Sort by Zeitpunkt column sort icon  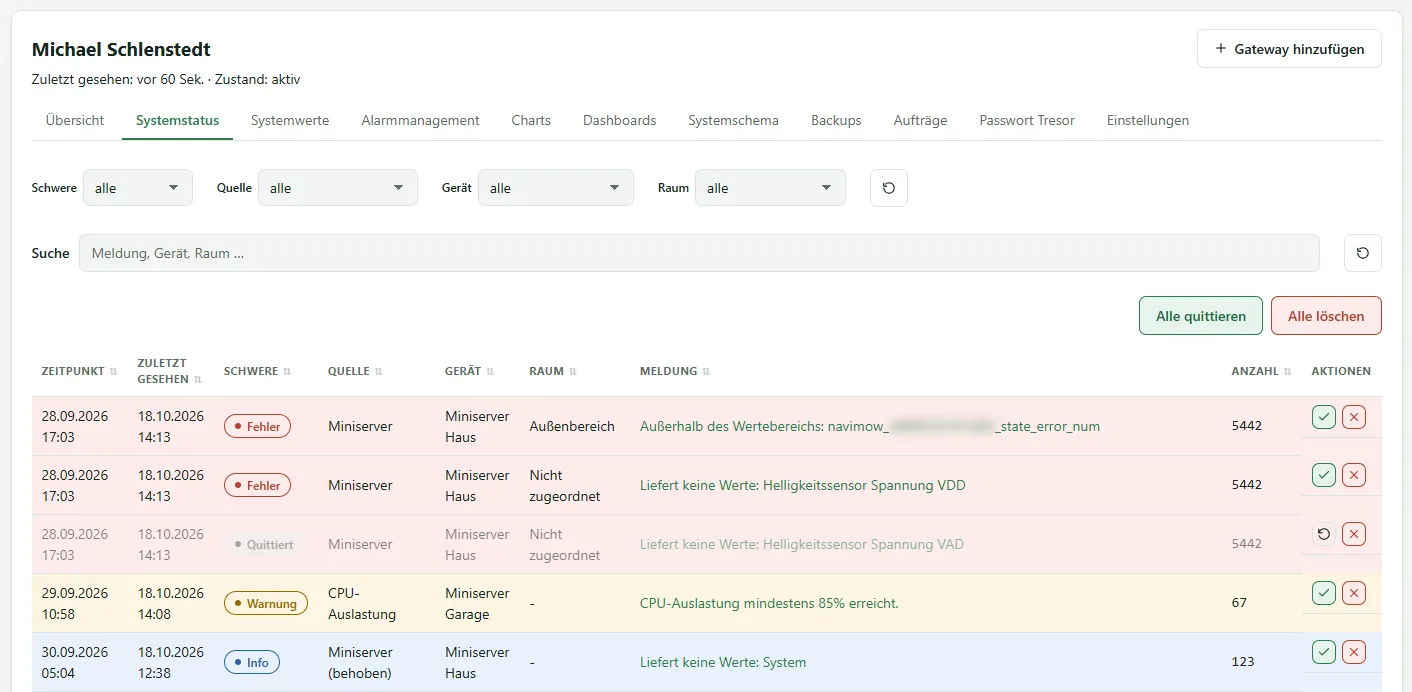point(114,372)
